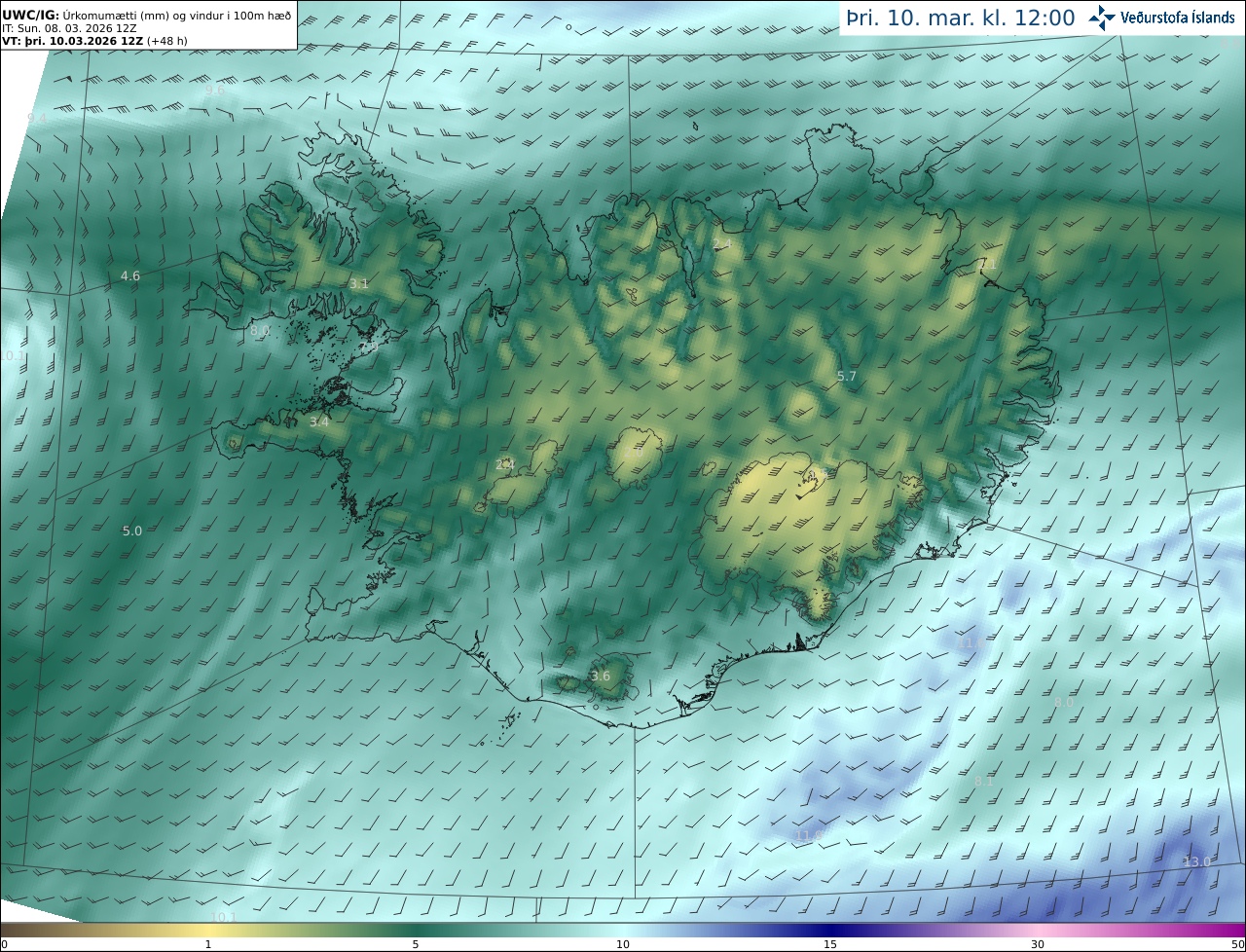This screenshot has height=952, width=1246.
Task: Click the 'IT: Sun. 08. 03. 2026 12Z' line
Action: tap(69, 28)
